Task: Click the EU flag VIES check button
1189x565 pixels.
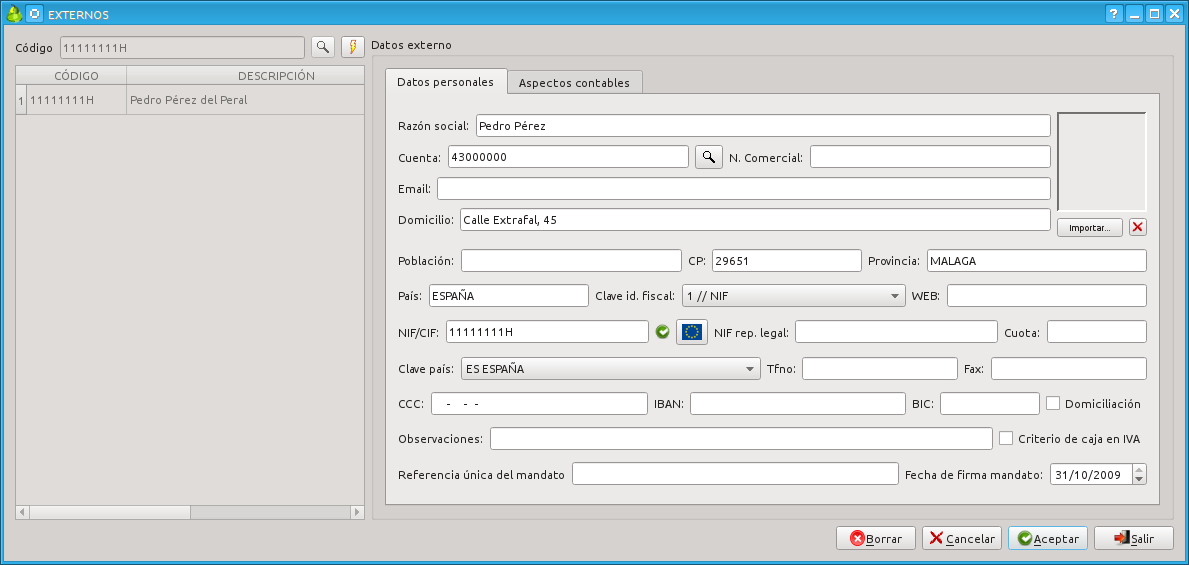Action: (x=692, y=331)
